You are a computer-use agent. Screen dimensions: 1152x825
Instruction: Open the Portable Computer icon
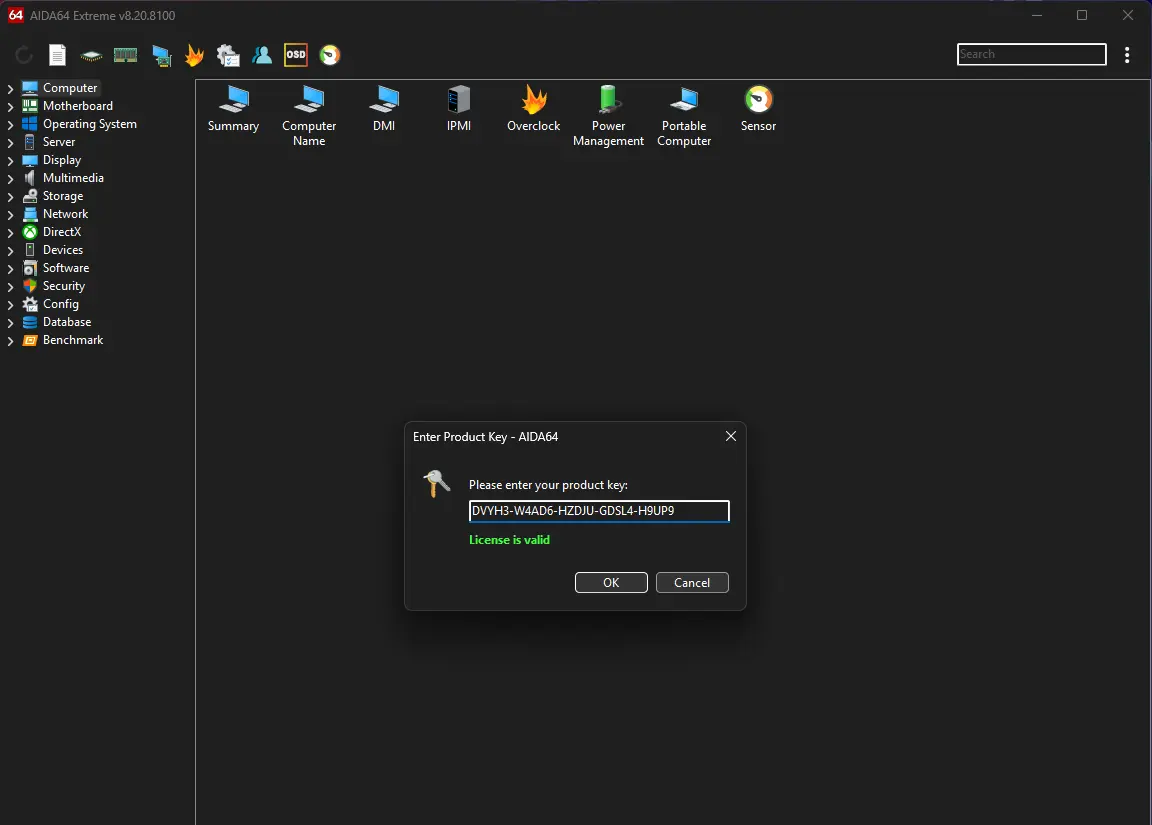(684, 116)
